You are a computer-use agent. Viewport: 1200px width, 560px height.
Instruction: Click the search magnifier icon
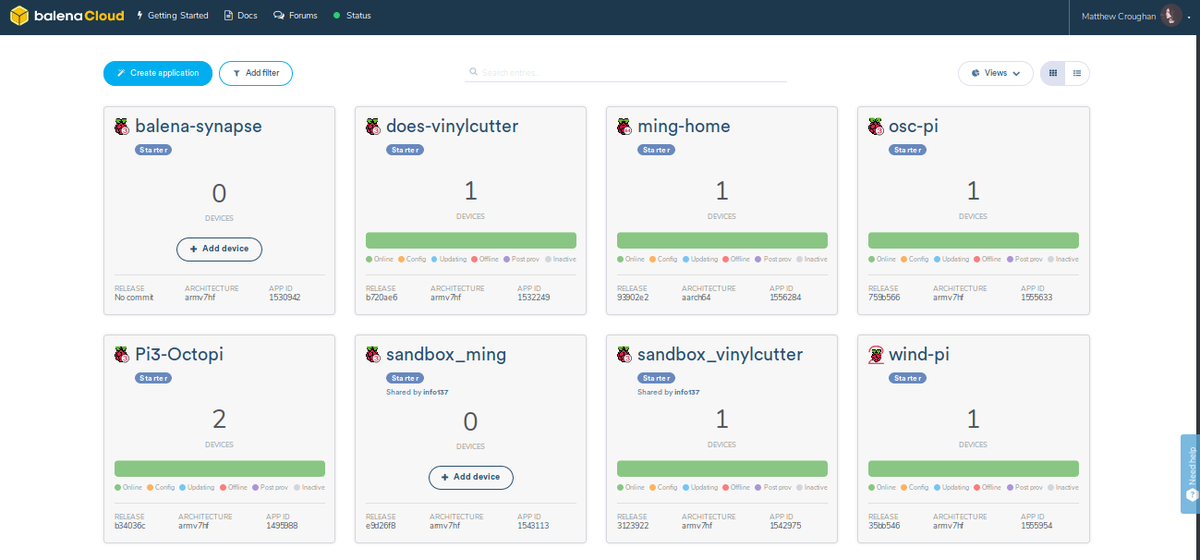474,72
